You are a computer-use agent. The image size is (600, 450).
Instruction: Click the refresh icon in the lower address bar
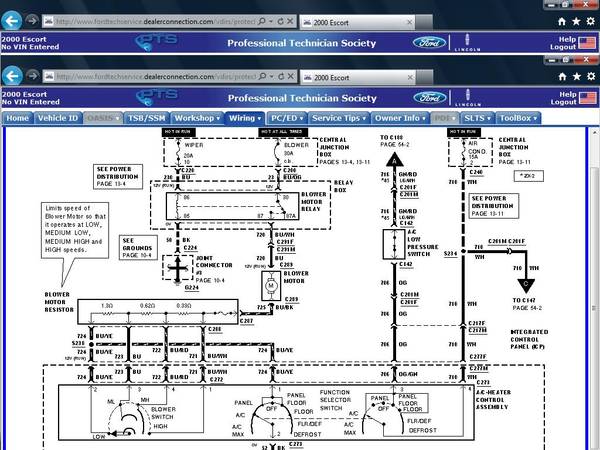(x=283, y=76)
